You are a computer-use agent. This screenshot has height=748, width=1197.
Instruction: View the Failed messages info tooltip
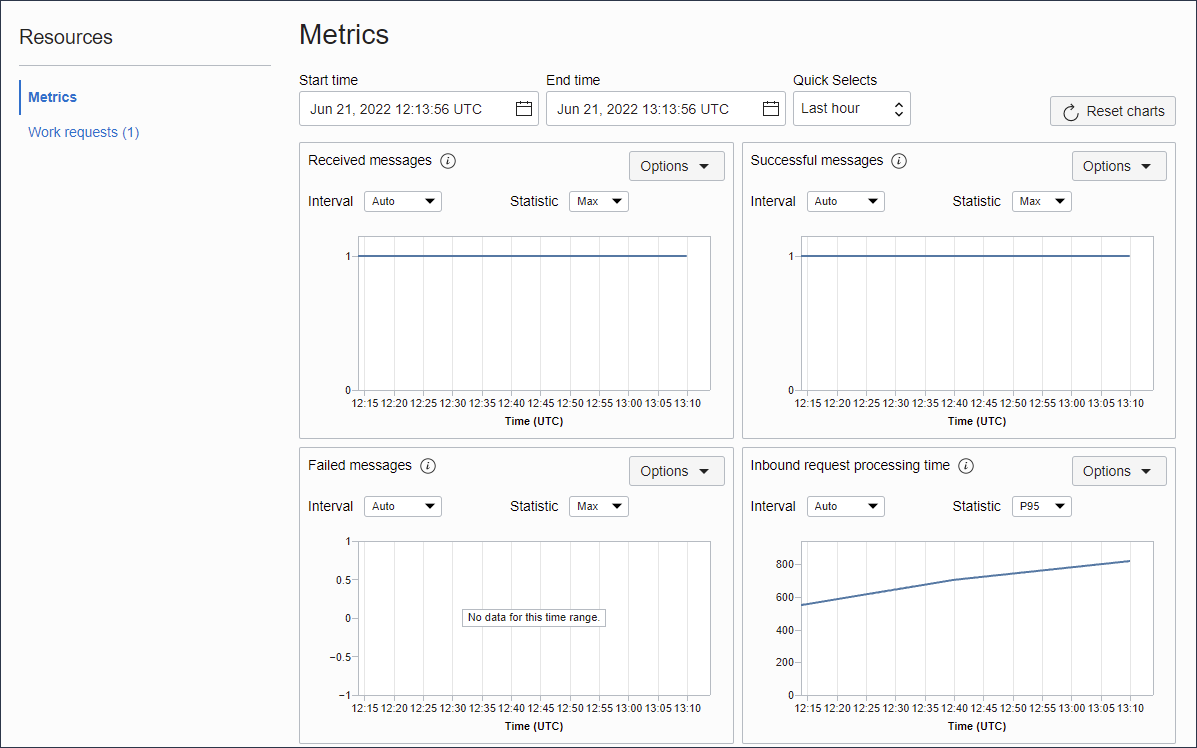[430, 465]
